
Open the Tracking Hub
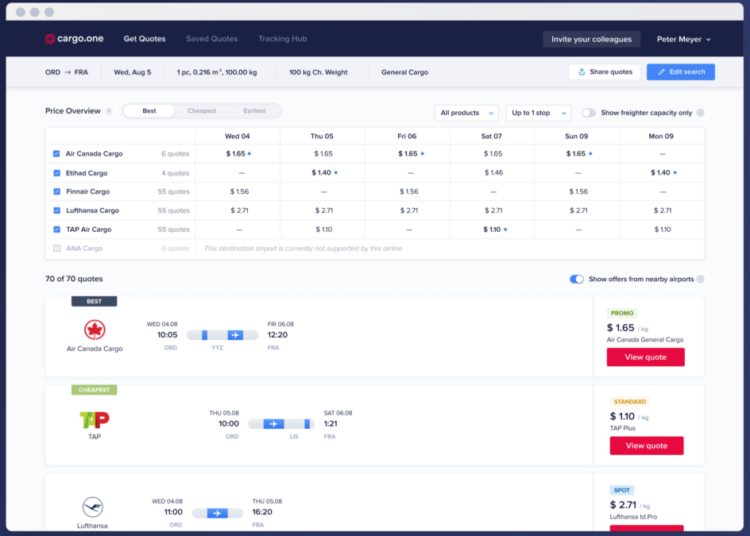[x=282, y=39]
